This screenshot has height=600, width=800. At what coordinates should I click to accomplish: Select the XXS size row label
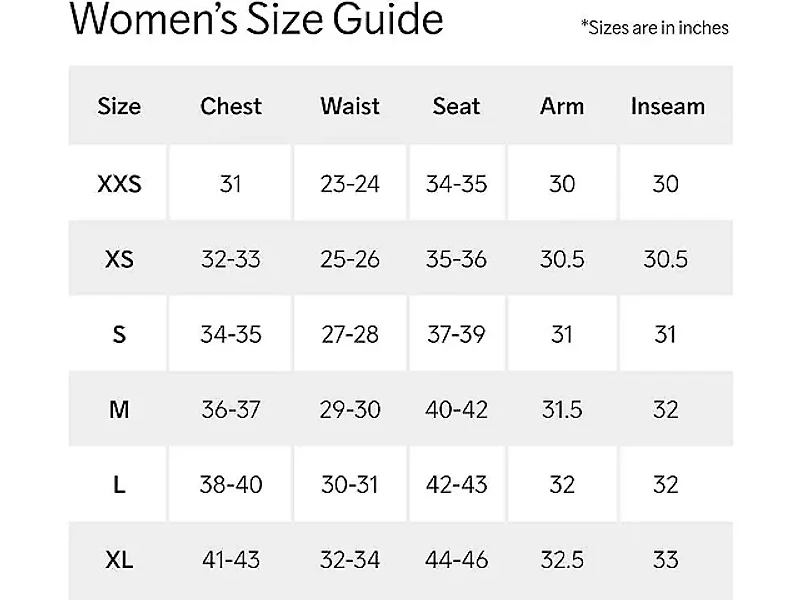pos(119,184)
